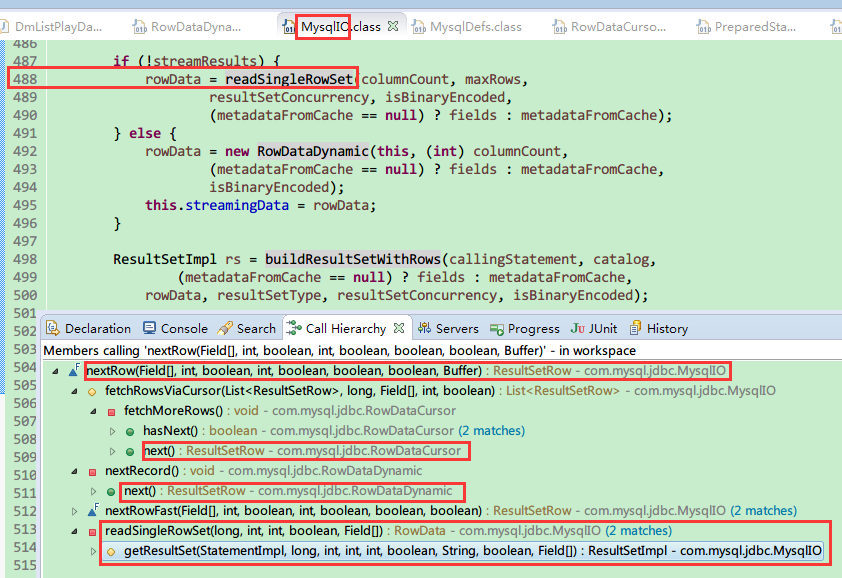Screen dimensions: 842x578
Task: Click the JUnit Ju icon
Action: coord(578,328)
